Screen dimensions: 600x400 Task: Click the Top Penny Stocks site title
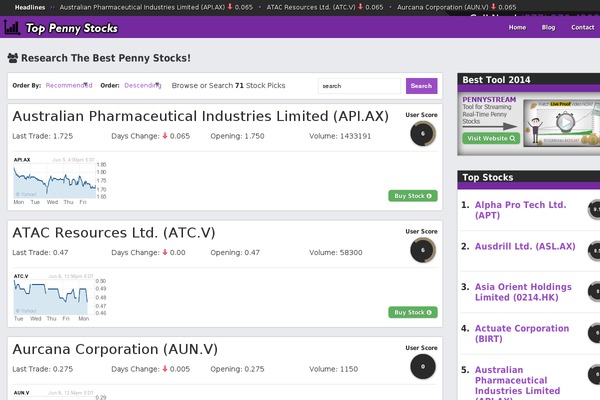(72, 28)
